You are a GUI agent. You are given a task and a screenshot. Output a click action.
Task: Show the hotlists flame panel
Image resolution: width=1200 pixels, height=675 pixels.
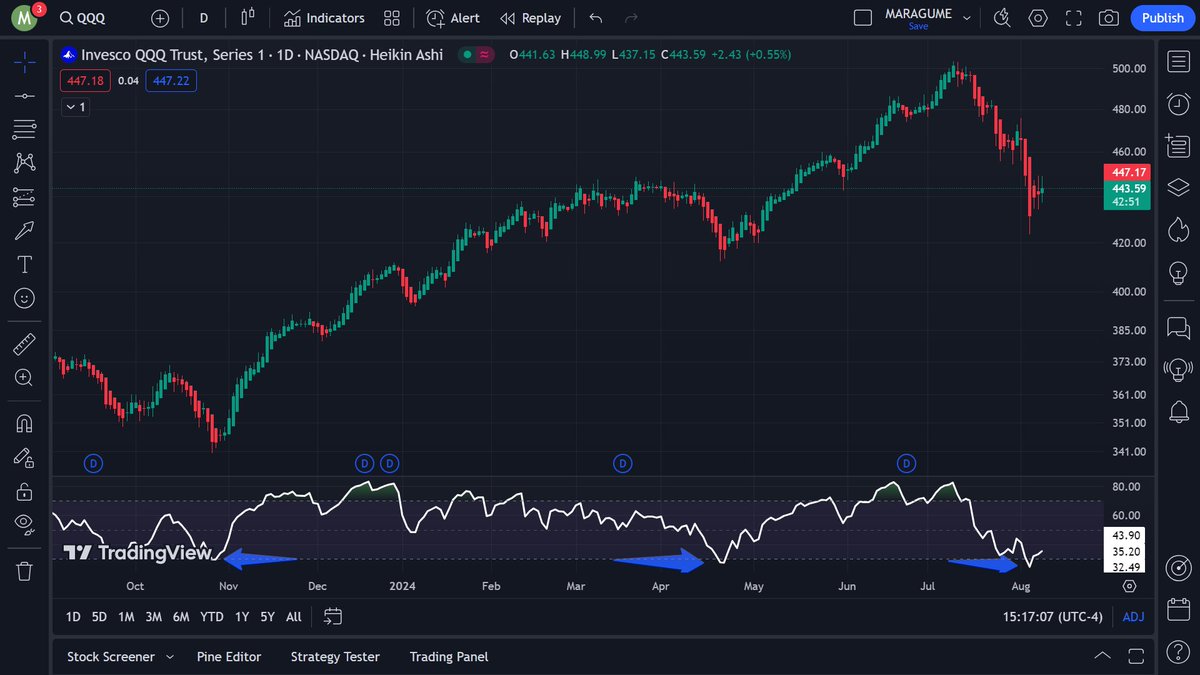1178,229
